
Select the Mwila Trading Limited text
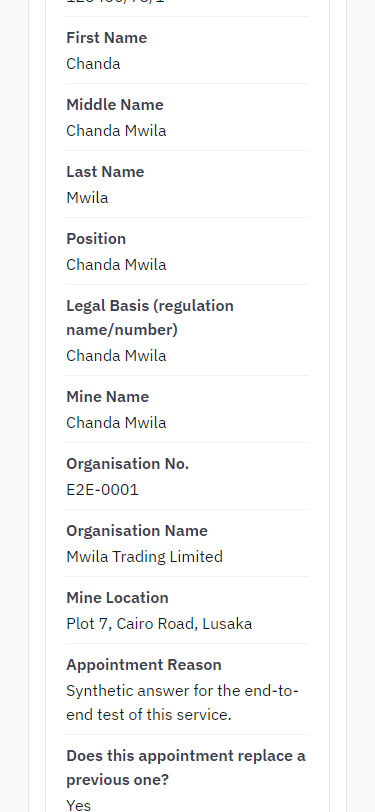(145, 557)
